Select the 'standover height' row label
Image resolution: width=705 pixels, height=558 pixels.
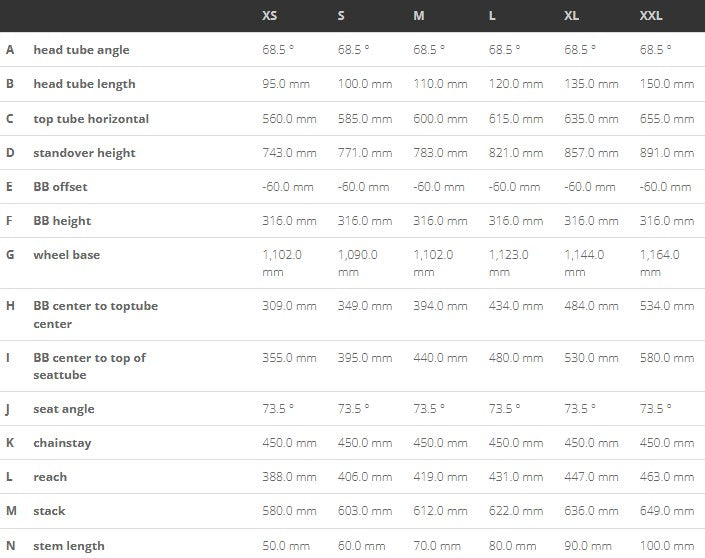click(84, 153)
